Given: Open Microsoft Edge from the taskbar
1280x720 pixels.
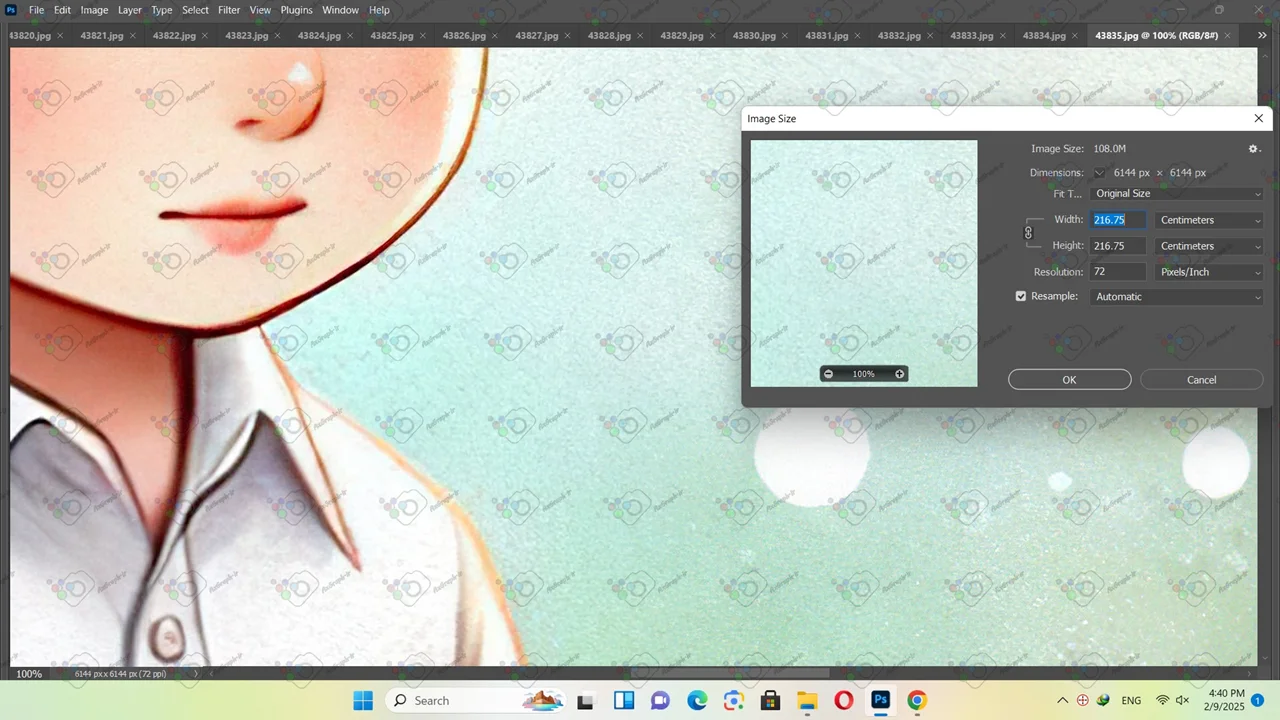Looking at the screenshot, I should tap(696, 701).
